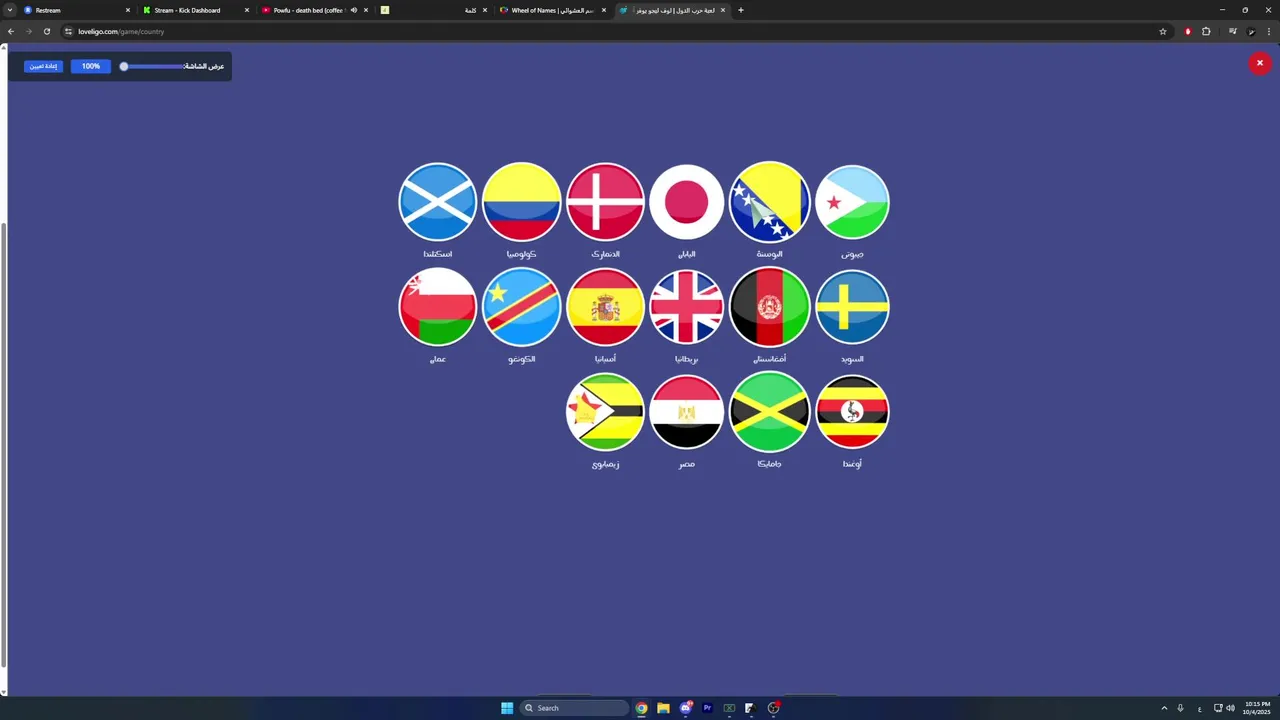Close the Wheel of Names tab
The height and width of the screenshot is (720, 1280).
(603, 10)
